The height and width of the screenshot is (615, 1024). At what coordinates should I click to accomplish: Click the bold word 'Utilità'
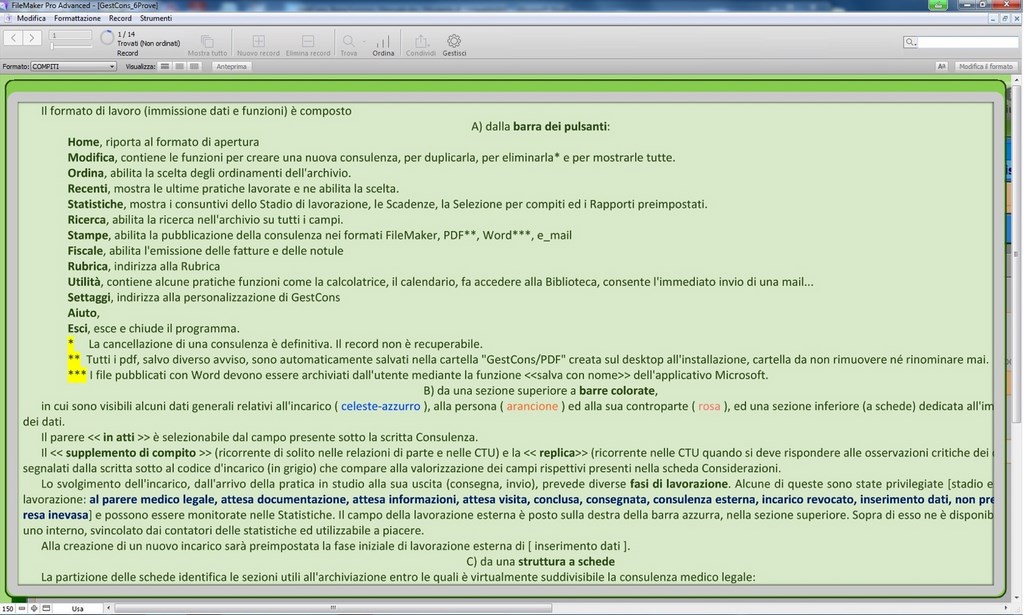pyautogui.click(x=84, y=282)
